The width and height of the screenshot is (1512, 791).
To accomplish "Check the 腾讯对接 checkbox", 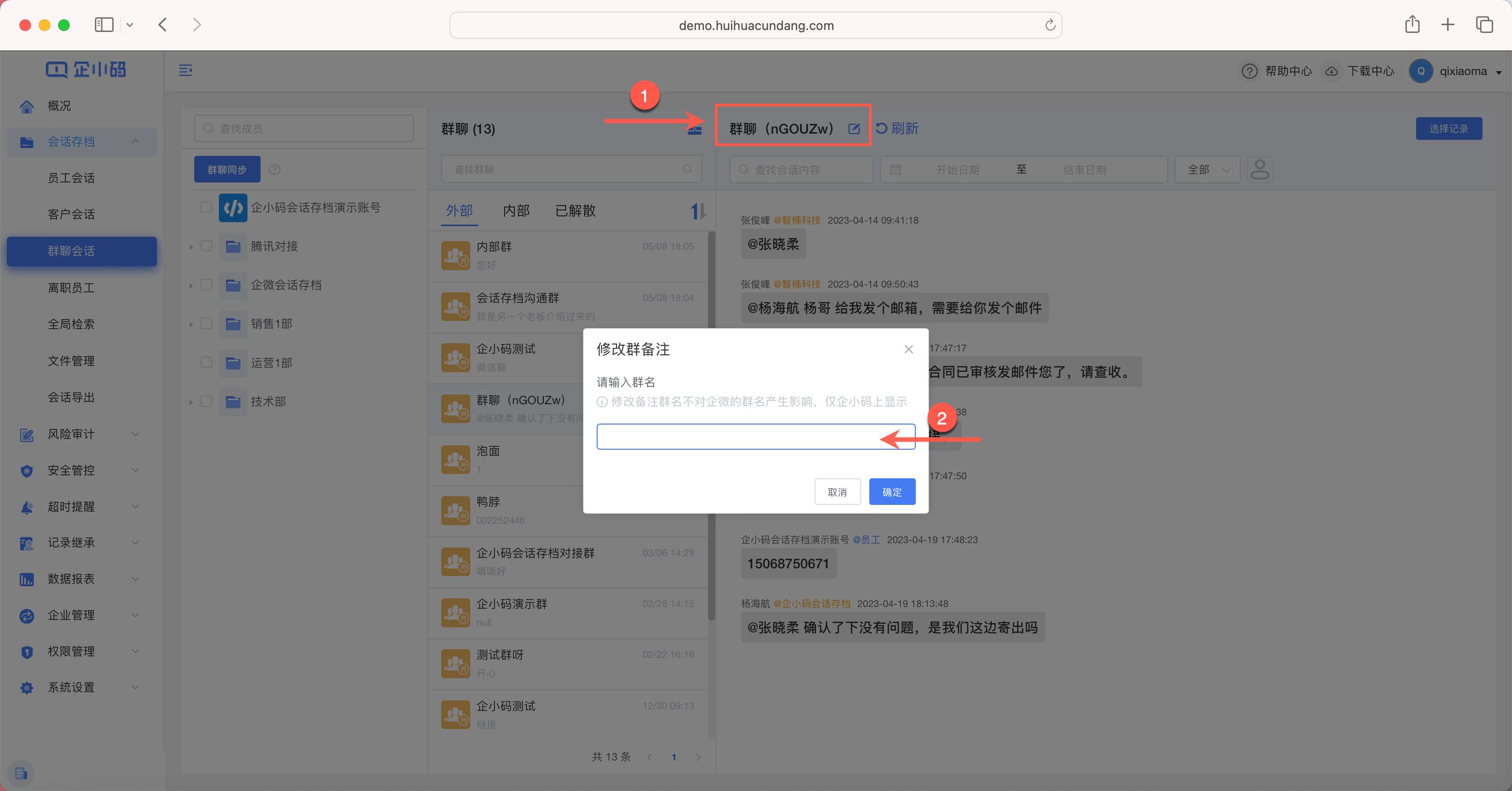I will pyautogui.click(x=206, y=246).
